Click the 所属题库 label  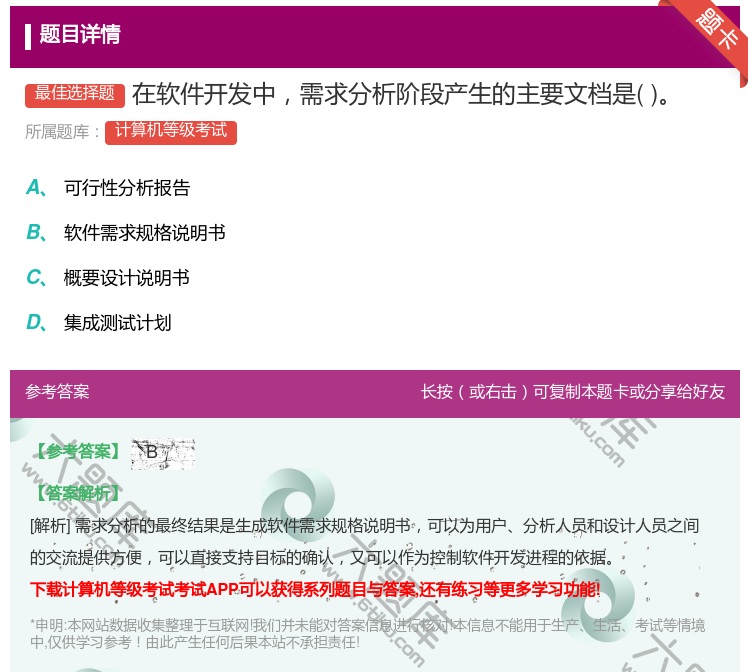(62, 132)
